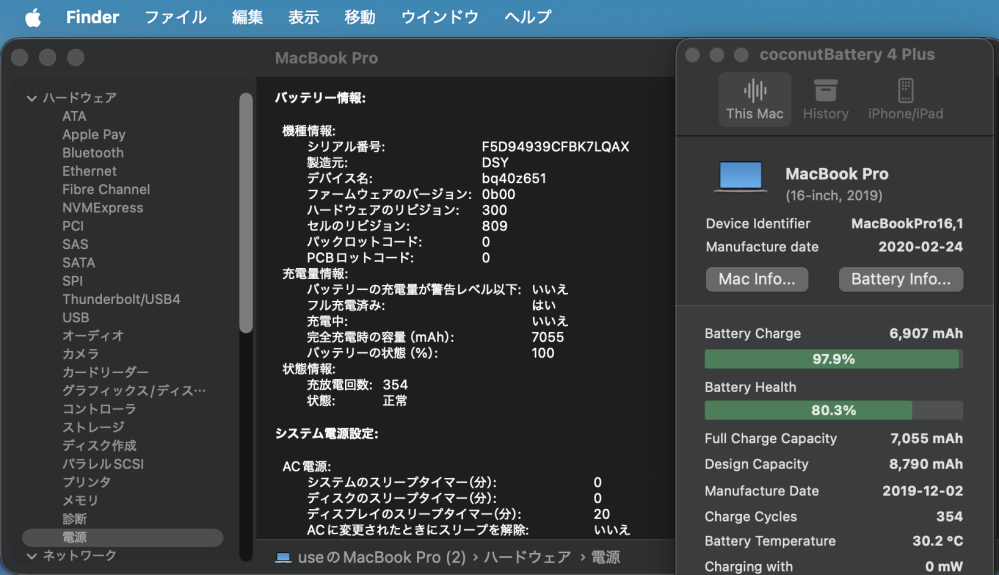The height and width of the screenshot is (575, 999).
Task: Select SAS in the sidebar
Action: coord(75,245)
